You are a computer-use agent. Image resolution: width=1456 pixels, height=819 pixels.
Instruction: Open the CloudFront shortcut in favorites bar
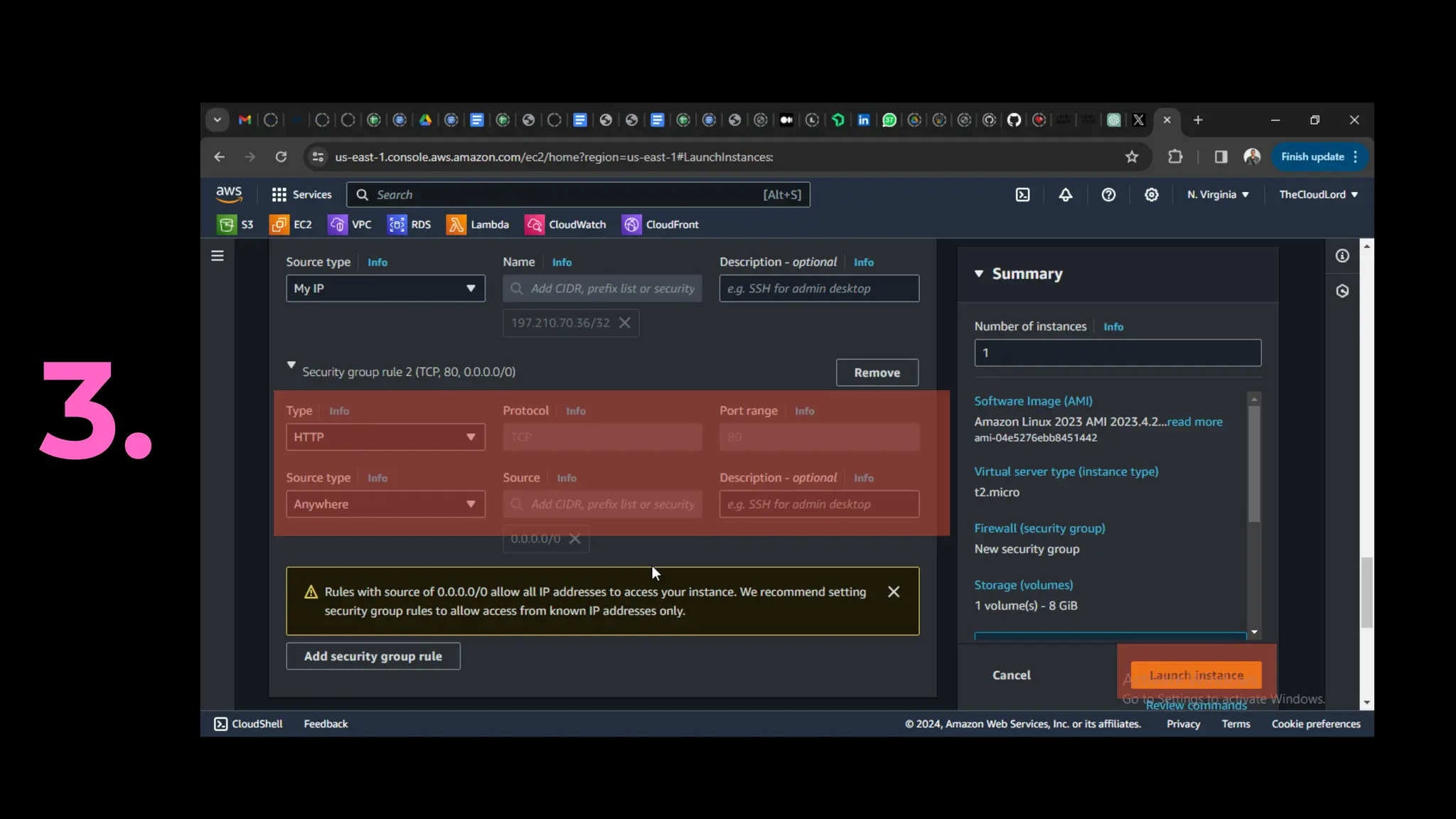660,225
